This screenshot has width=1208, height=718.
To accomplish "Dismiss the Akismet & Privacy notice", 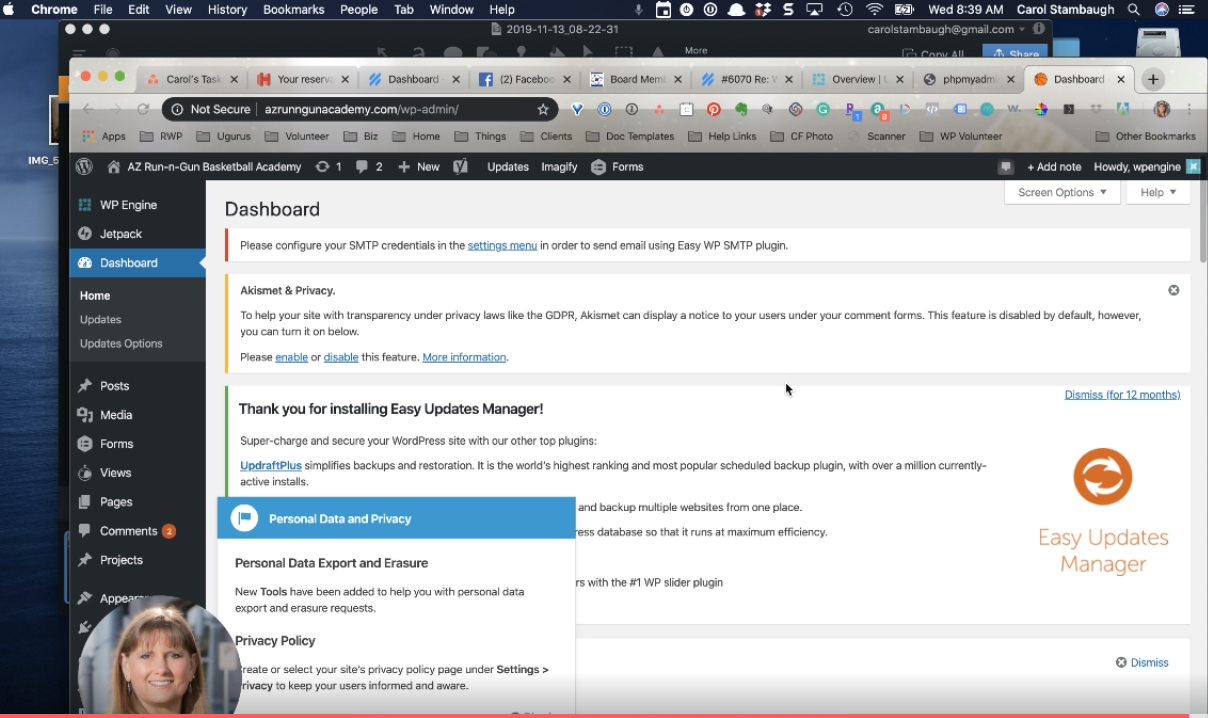I will pos(1174,290).
